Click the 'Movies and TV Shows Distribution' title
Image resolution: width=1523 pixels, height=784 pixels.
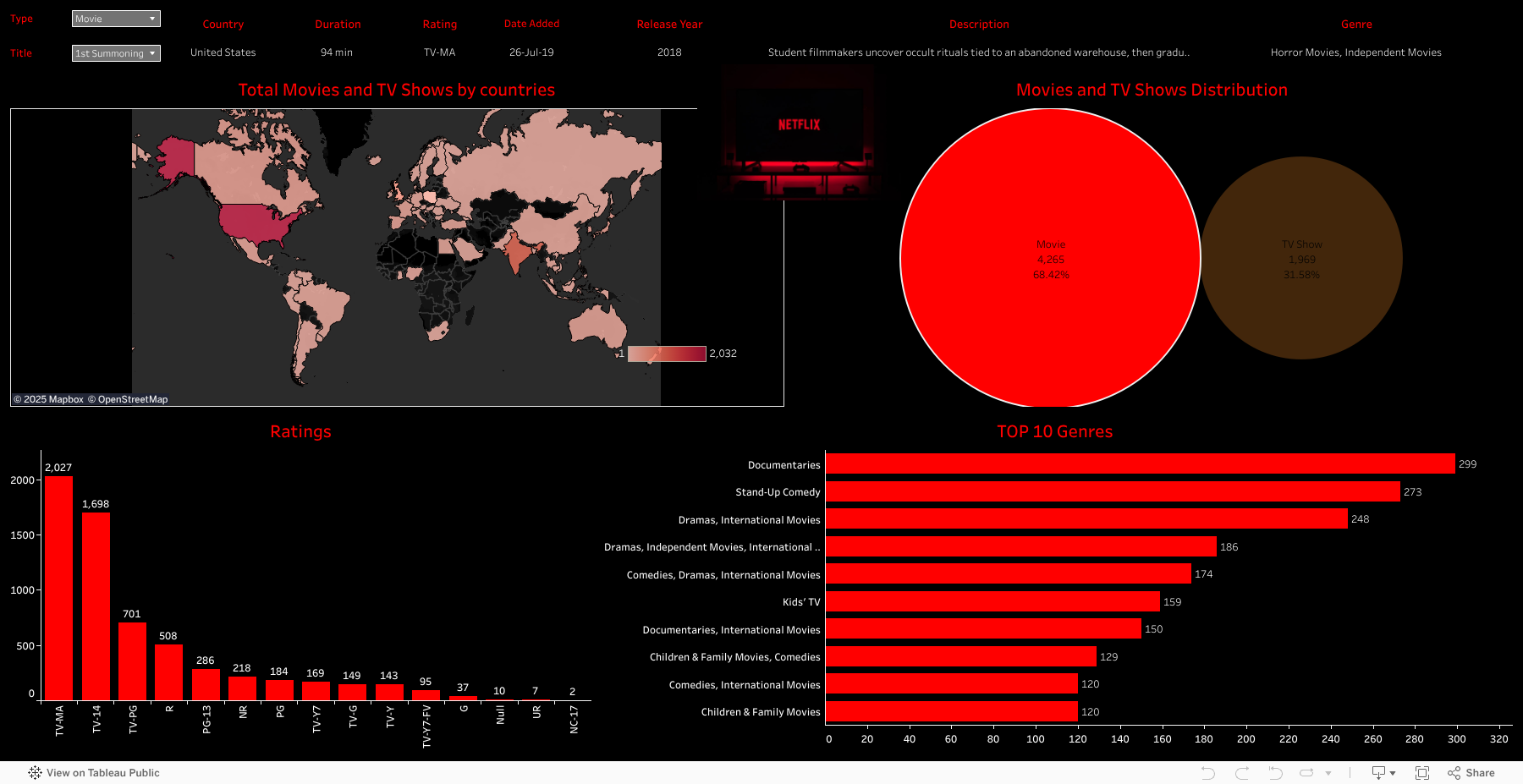pos(1152,90)
